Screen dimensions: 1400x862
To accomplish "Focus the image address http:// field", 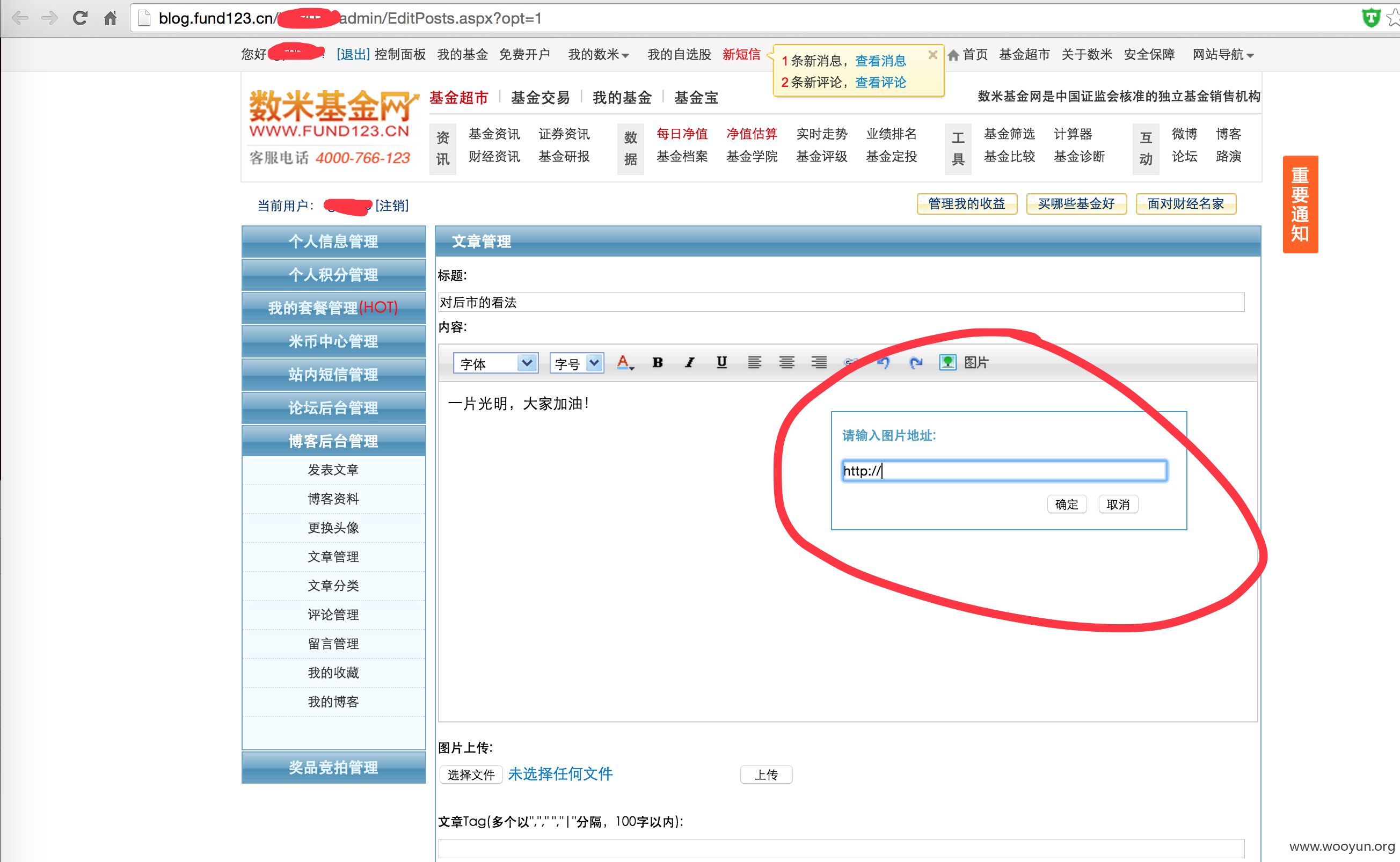I will point(1004,471).
